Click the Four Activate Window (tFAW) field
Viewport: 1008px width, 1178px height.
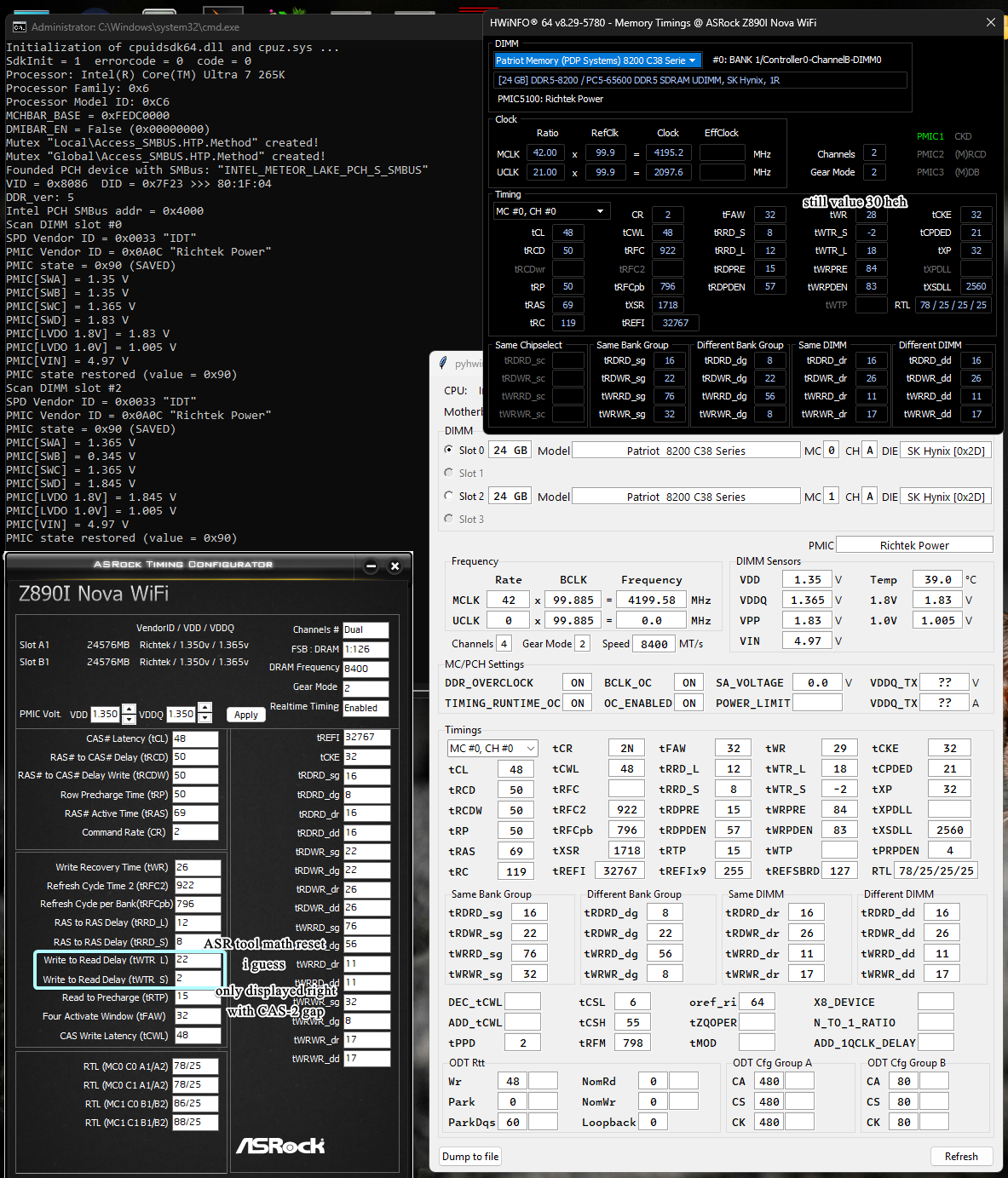(x=197, y=1016)
